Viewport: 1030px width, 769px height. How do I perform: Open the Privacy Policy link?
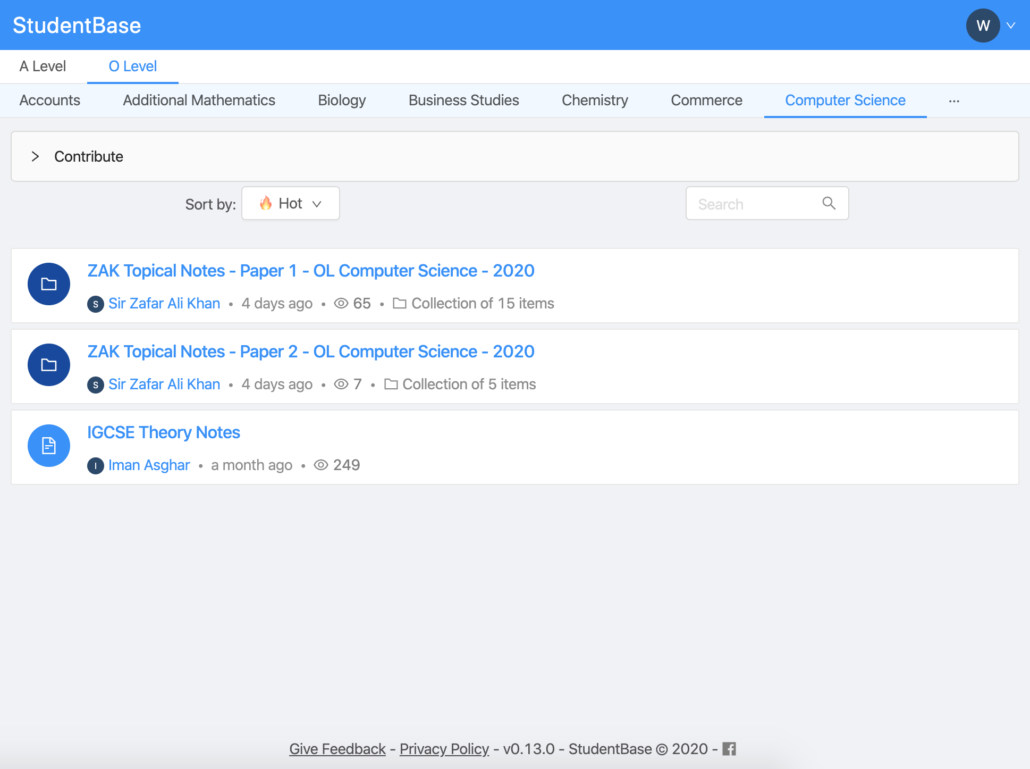(x=444, y=749)
